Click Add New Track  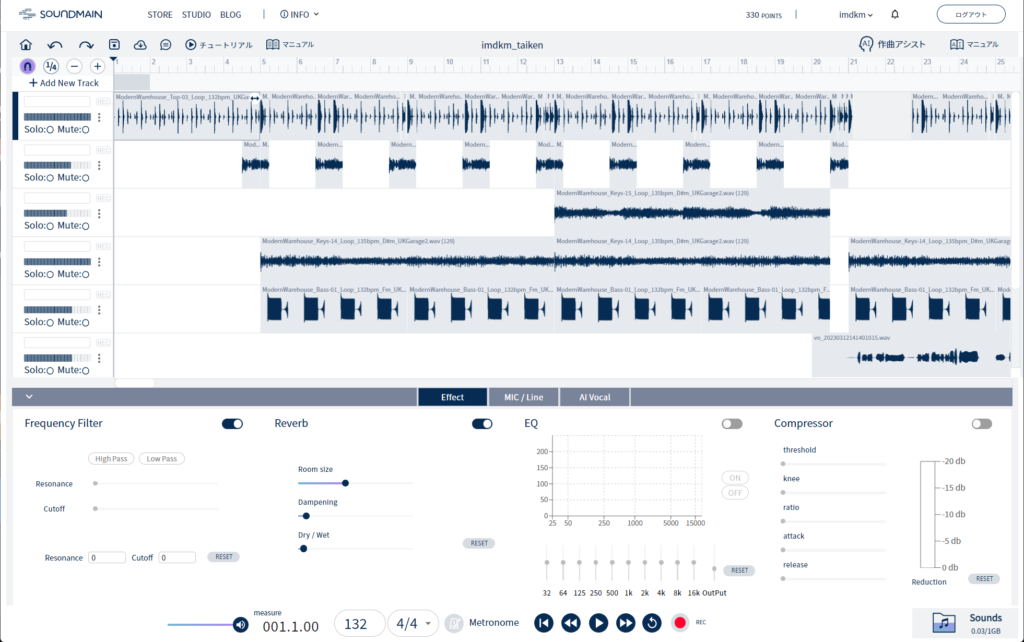pos(63,82)
